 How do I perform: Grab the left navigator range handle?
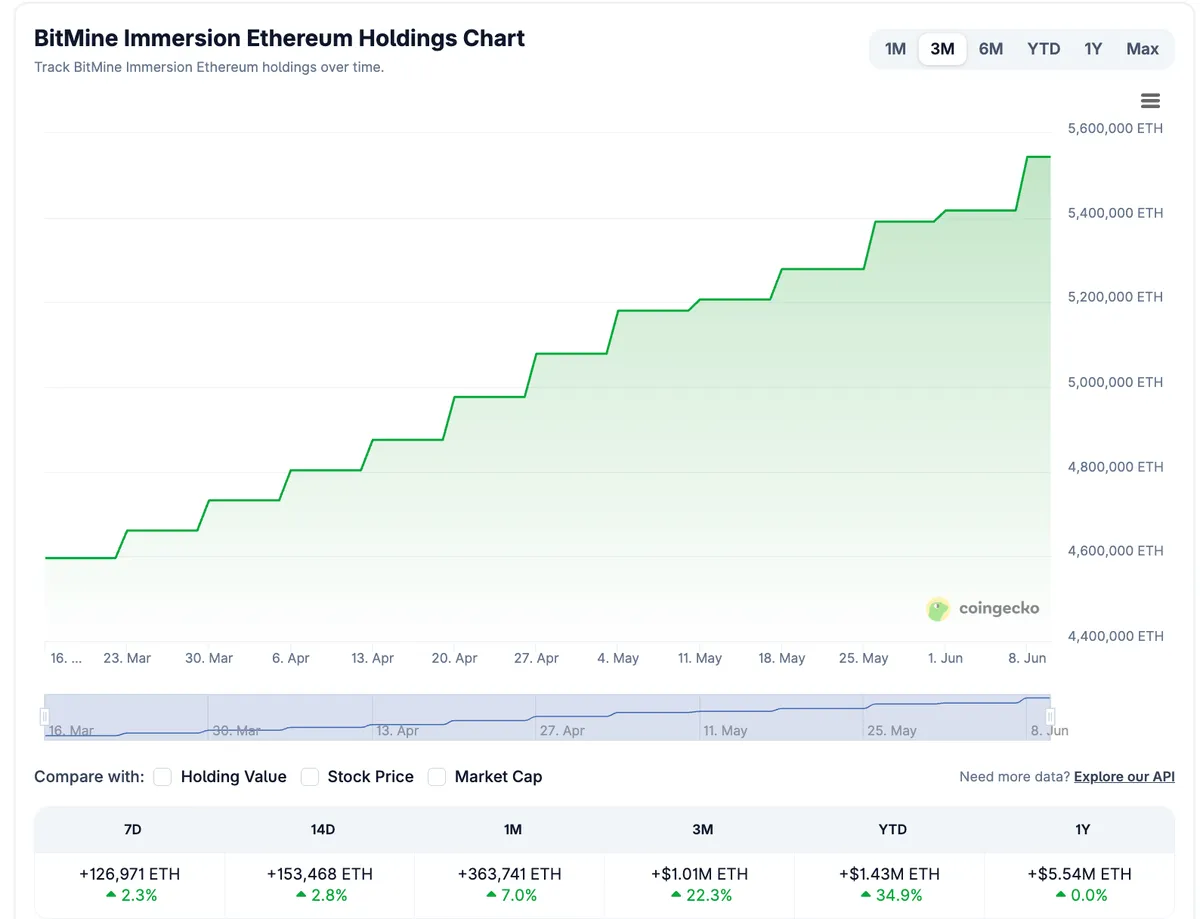pyautogui.click(x=44, y=717)
